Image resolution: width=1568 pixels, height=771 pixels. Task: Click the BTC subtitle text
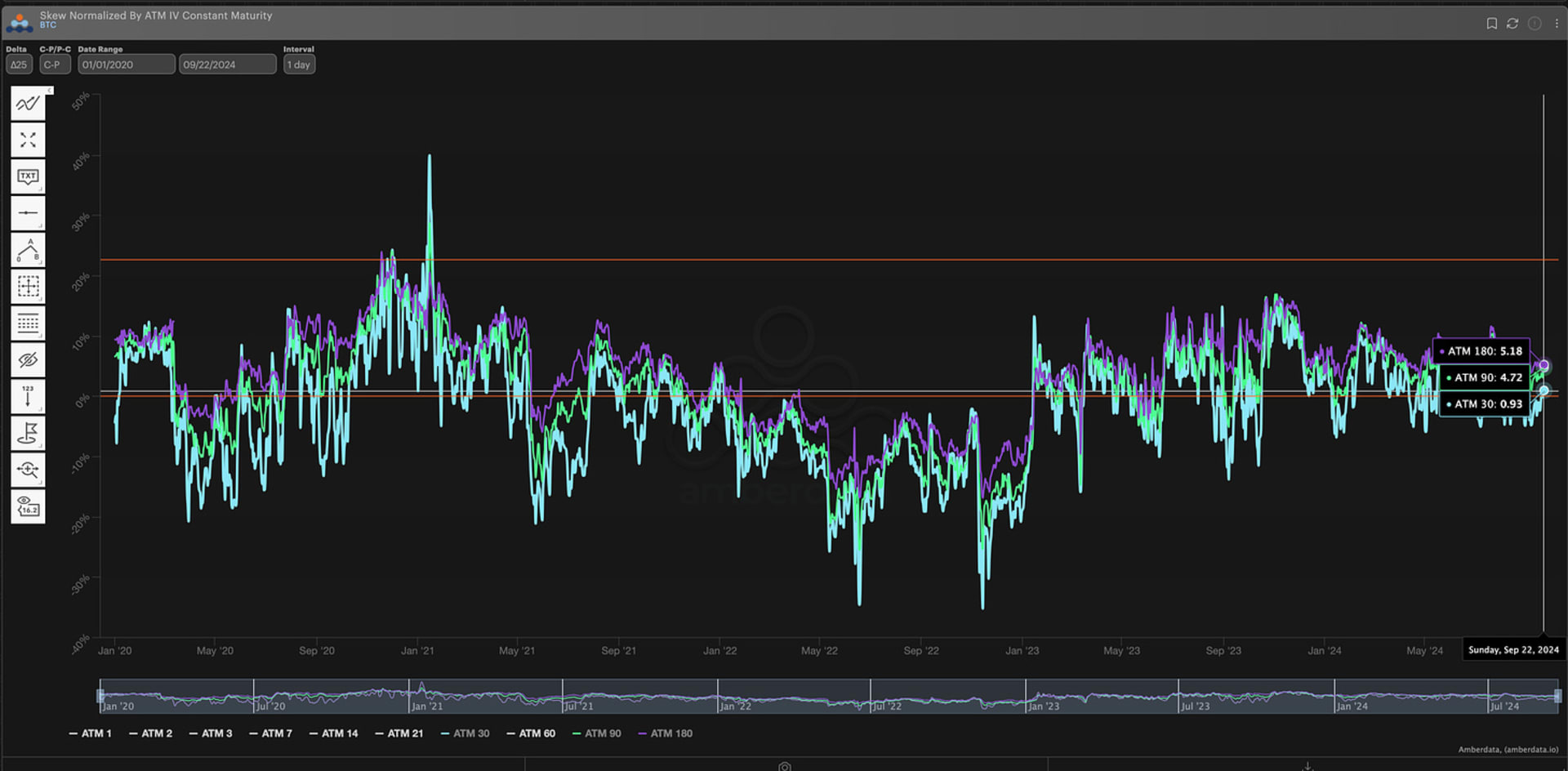point(48,25)
